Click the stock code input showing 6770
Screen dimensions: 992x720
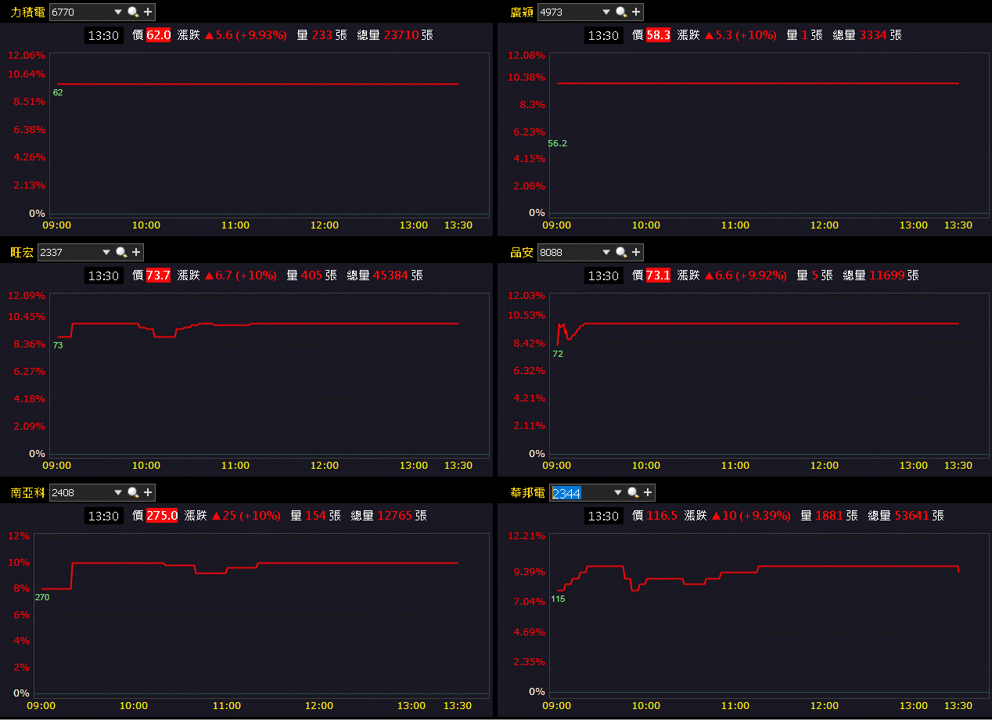(x=80, y=12)
